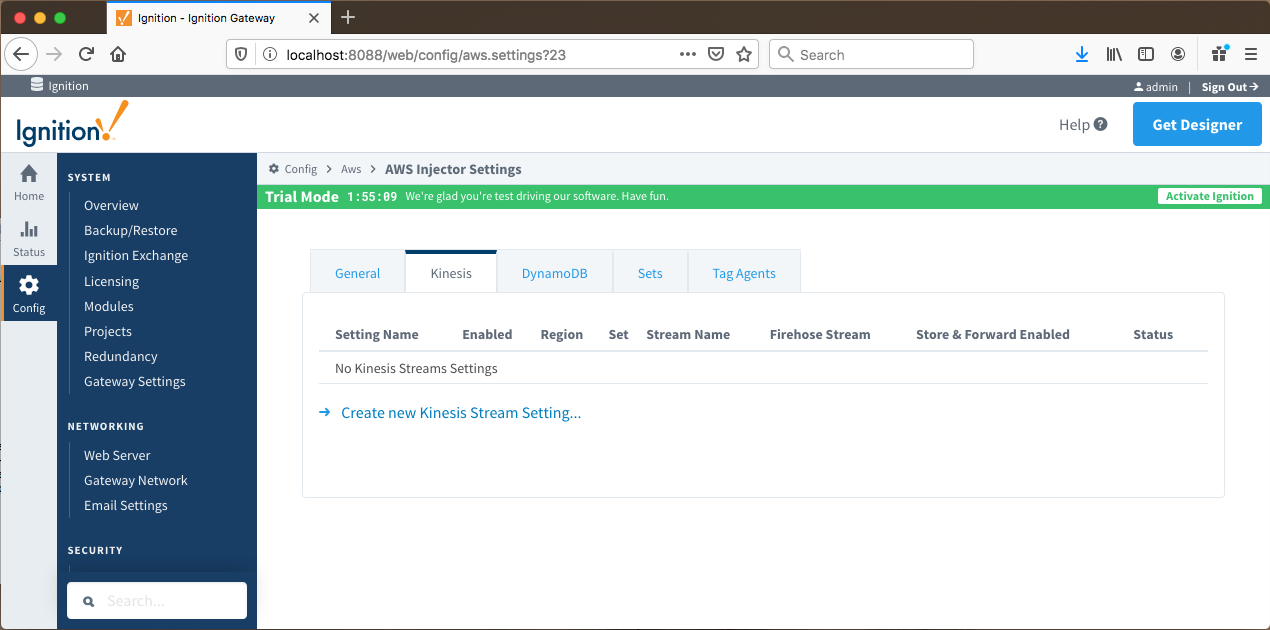The height and width of the screenshot is (630, 1270).
Task: Bookmark page with the star icon
Action: (x=744, y=54)
